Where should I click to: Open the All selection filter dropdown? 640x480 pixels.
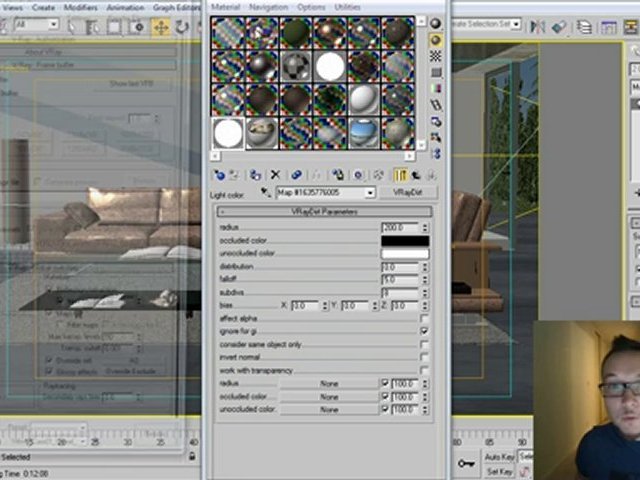pos(52,25)
